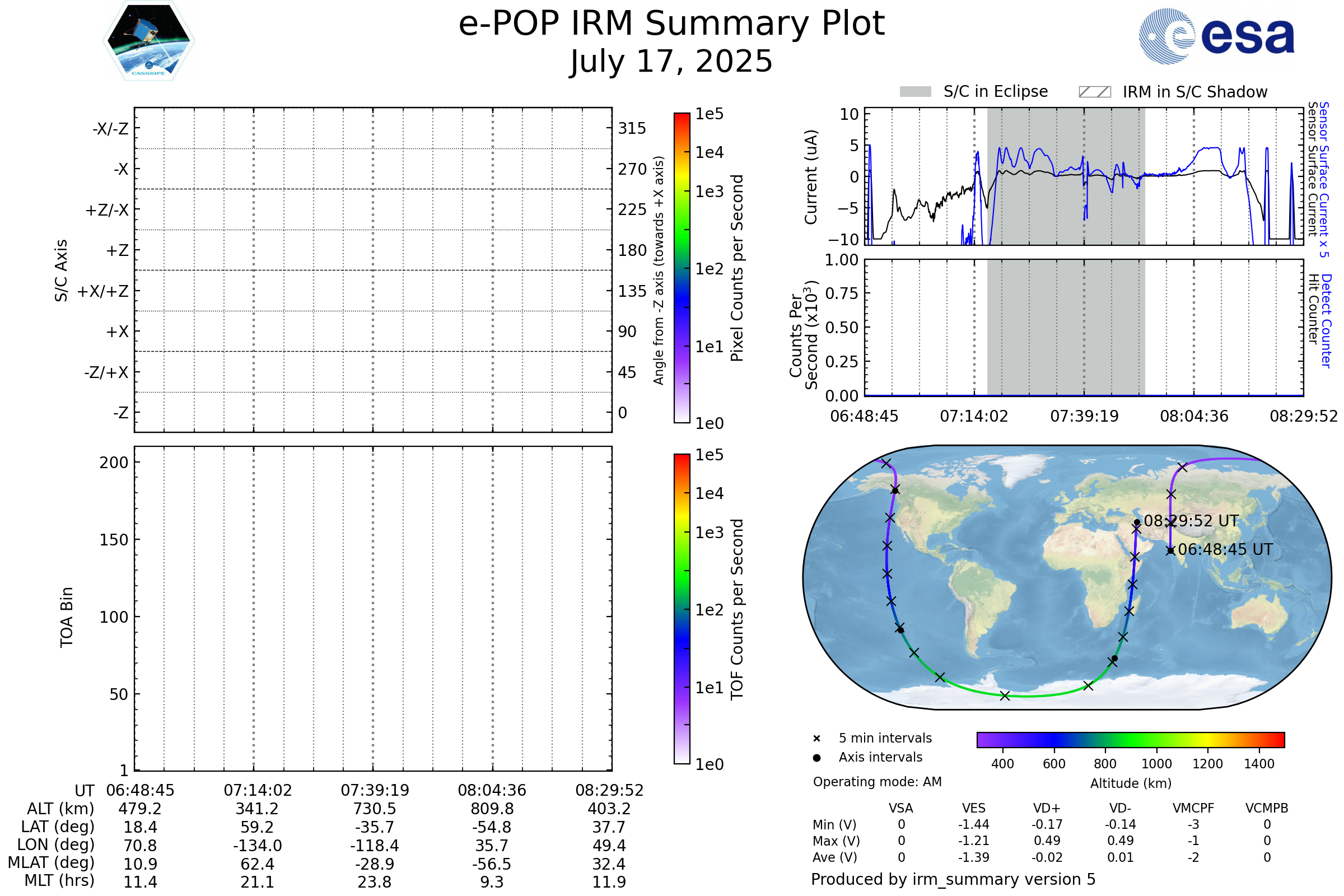Click the 08:29:52 UT end point on map
The height and width of the screenshot is (896, 1344).
pyautogui.click(x=1137, y=522)
